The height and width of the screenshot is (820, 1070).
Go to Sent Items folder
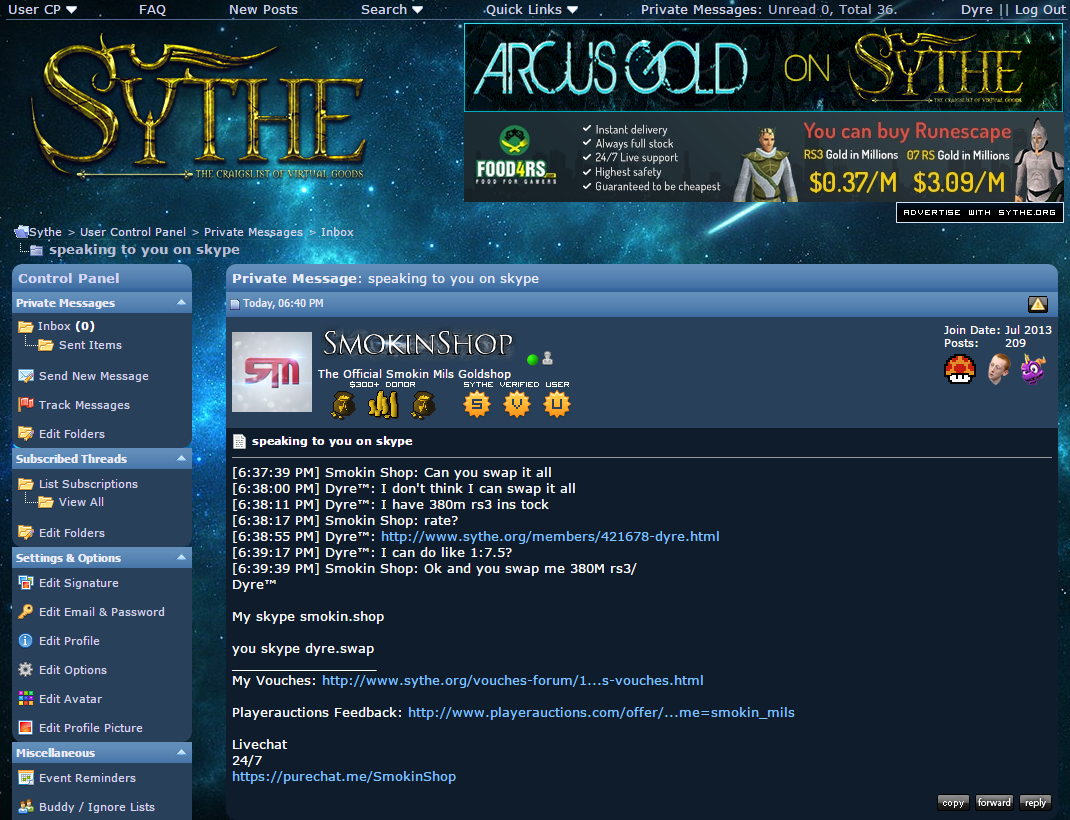90,345
